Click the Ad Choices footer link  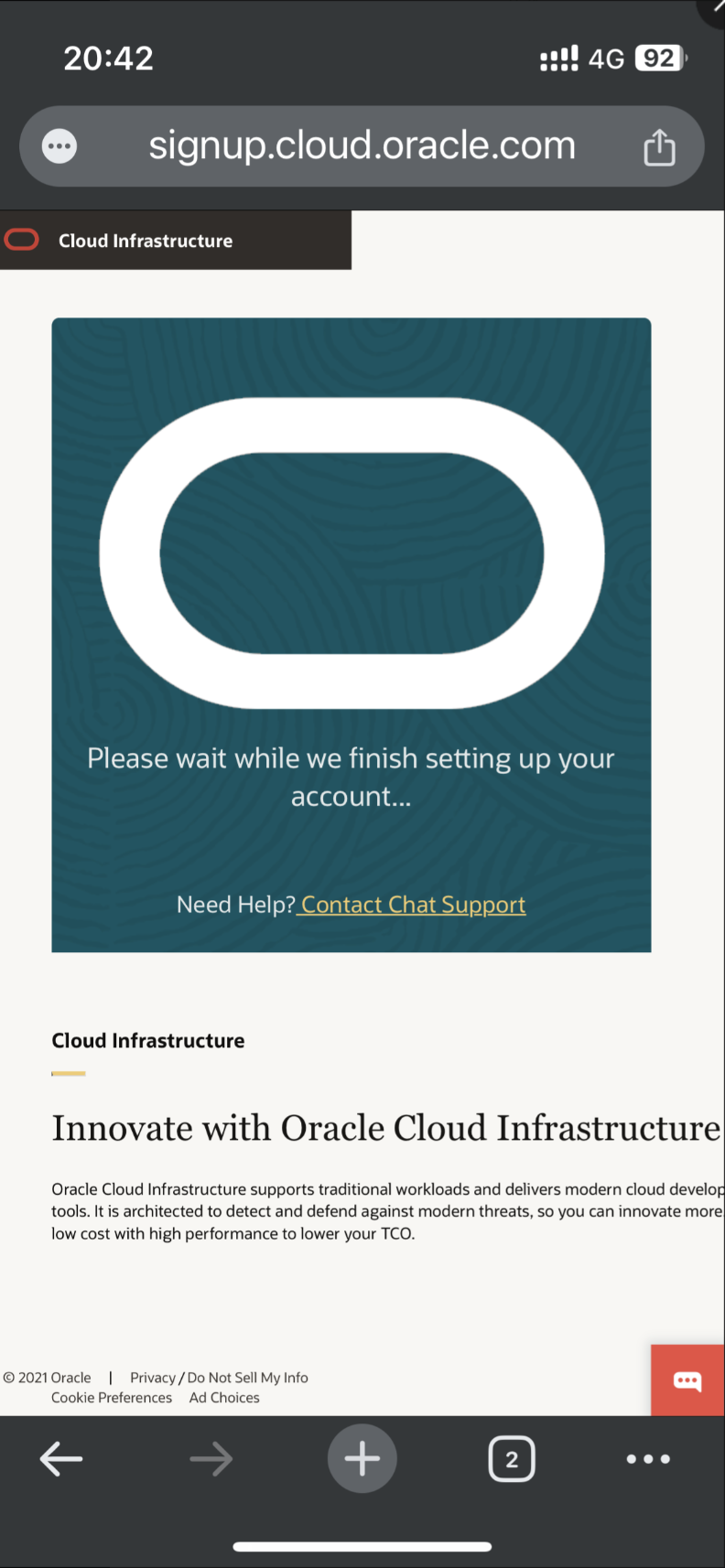pyautogui.click(x=224, y=1398)
